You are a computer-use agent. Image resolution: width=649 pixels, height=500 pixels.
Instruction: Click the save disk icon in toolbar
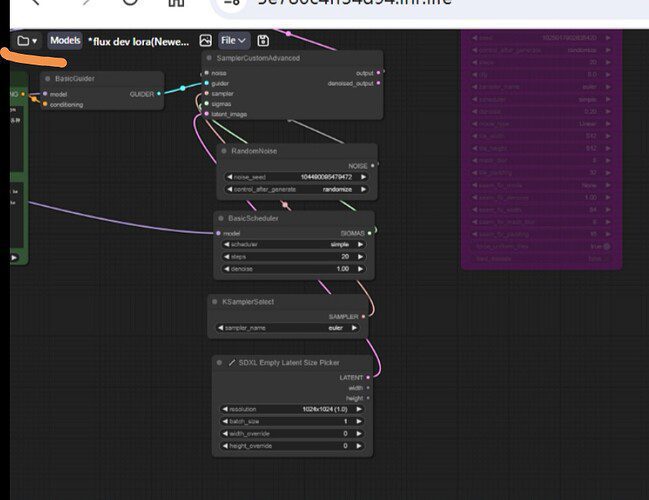263,41
